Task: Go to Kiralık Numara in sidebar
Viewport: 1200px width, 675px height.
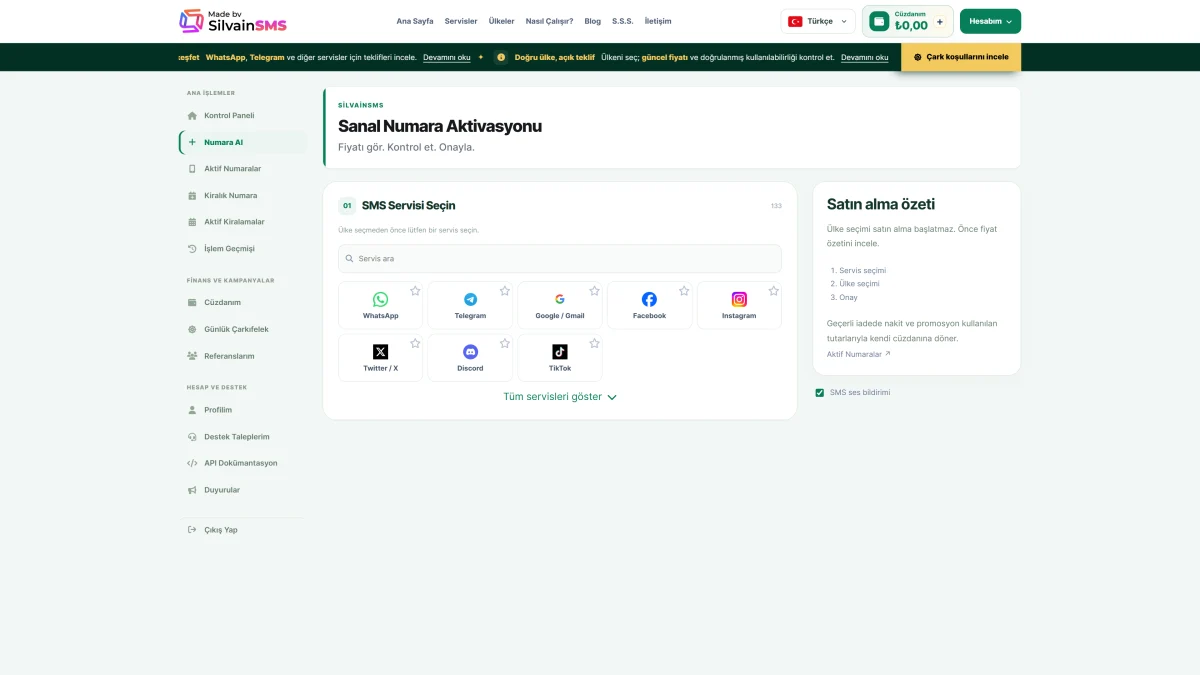Action: (x=242, y=195)
